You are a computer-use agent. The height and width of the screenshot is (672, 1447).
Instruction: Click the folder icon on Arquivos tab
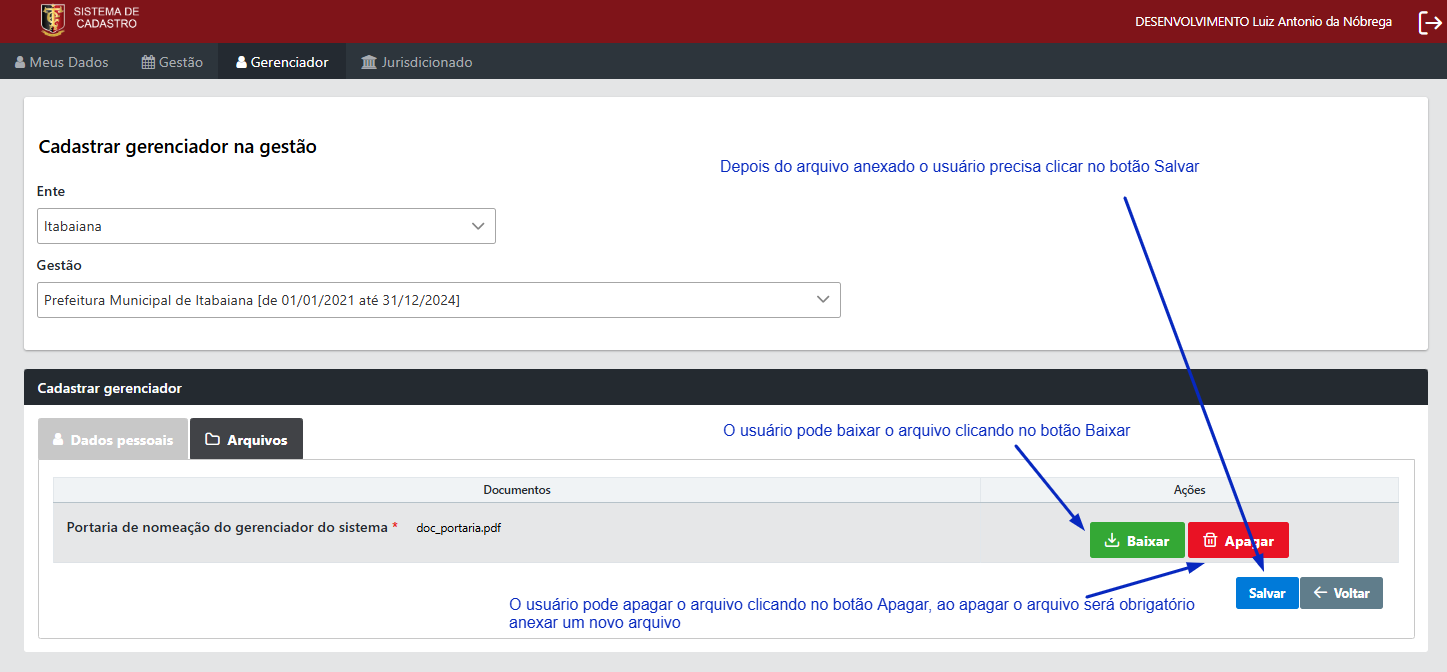(x=212, y=439)
